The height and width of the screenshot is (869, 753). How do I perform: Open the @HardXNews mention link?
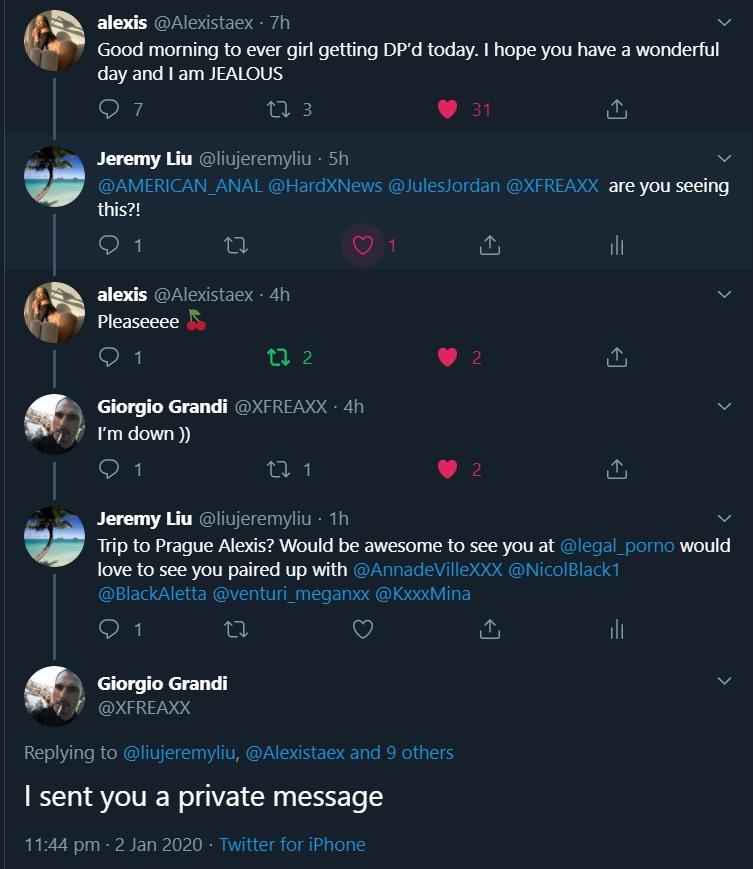point(325,186)
